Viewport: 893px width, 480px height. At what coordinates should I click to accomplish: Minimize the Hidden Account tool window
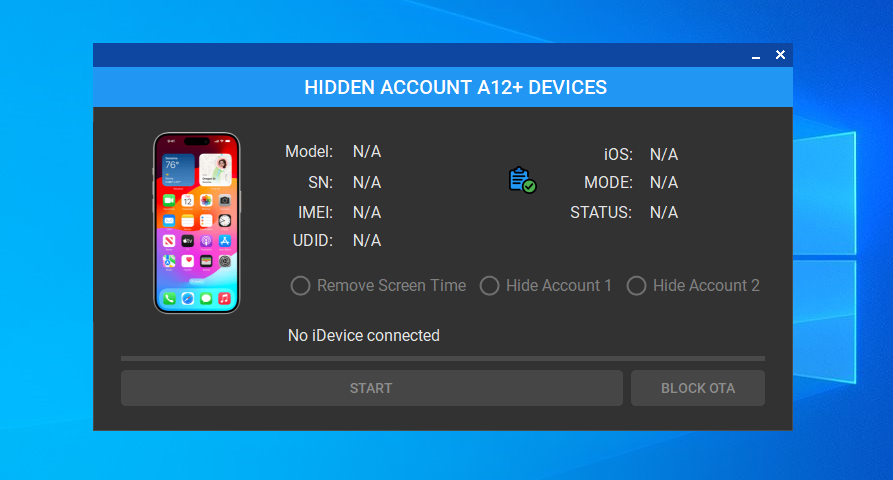click(756, 55)
